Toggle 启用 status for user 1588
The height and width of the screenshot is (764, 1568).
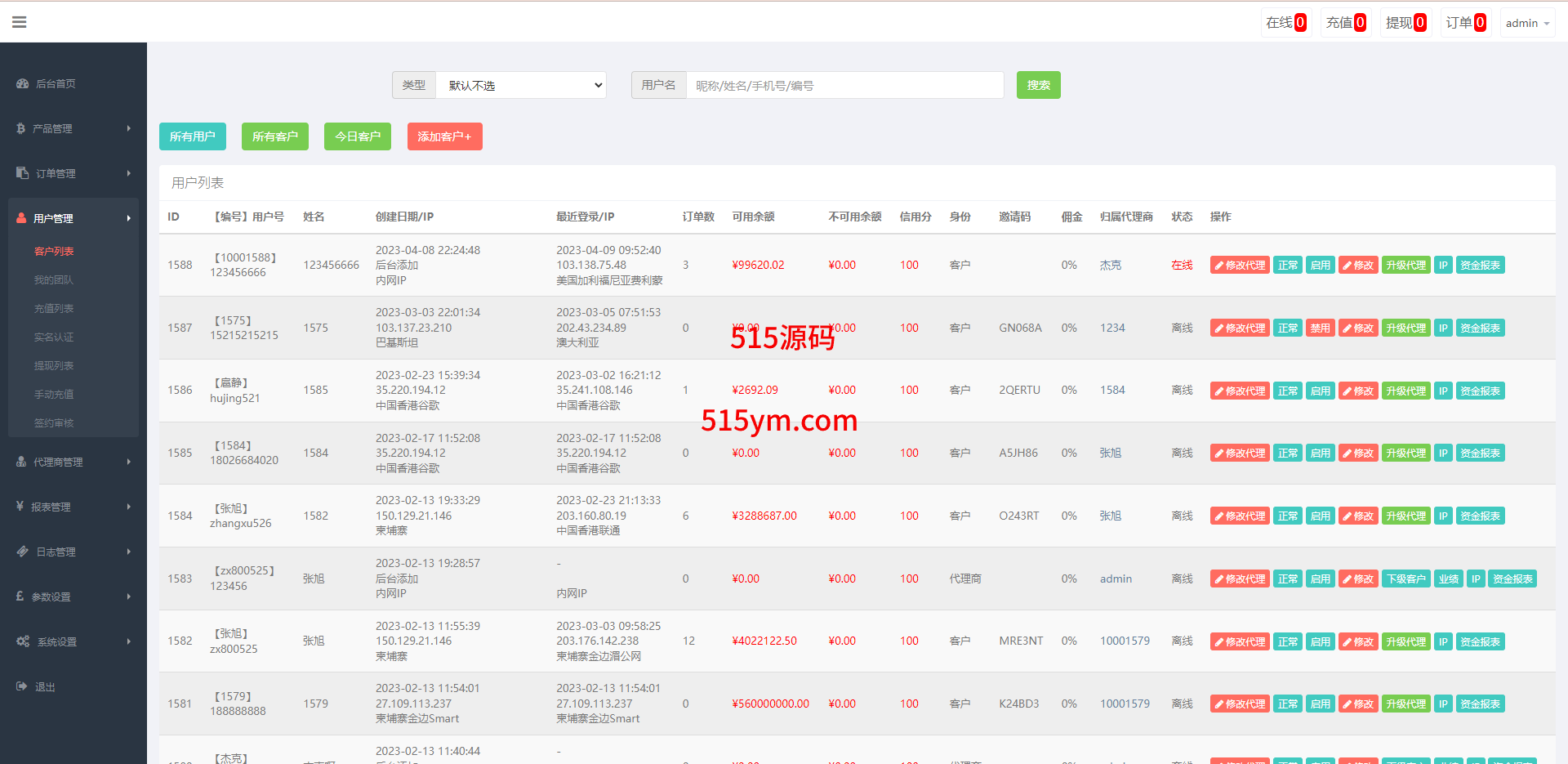pyautogui.click(x=1320, y=266)
